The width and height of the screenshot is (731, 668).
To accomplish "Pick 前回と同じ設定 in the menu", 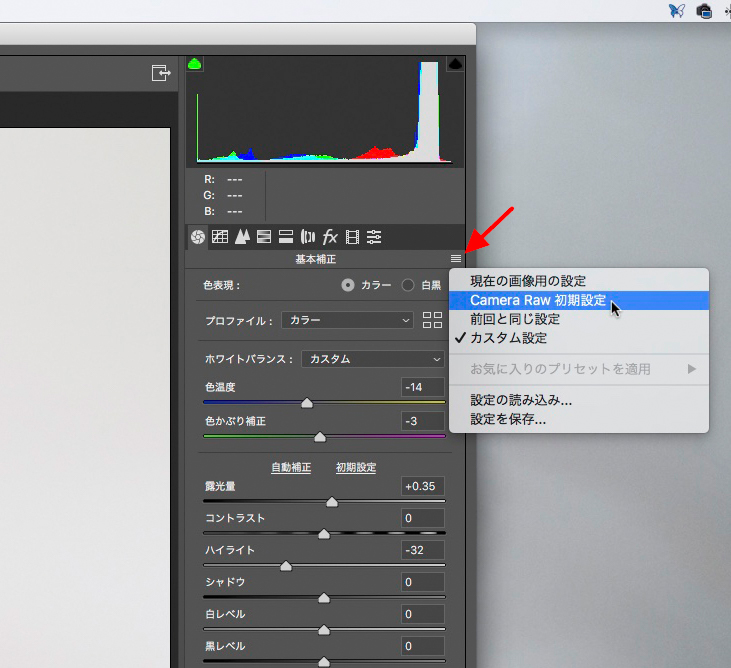I will (515, 319).
